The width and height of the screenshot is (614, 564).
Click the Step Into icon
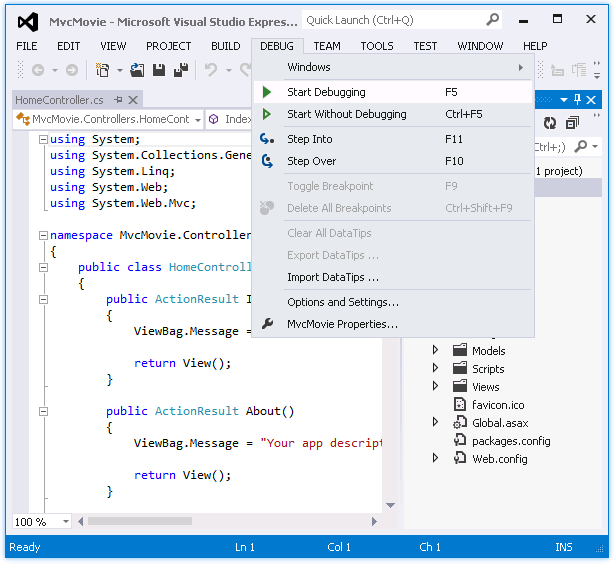point(267,139)
